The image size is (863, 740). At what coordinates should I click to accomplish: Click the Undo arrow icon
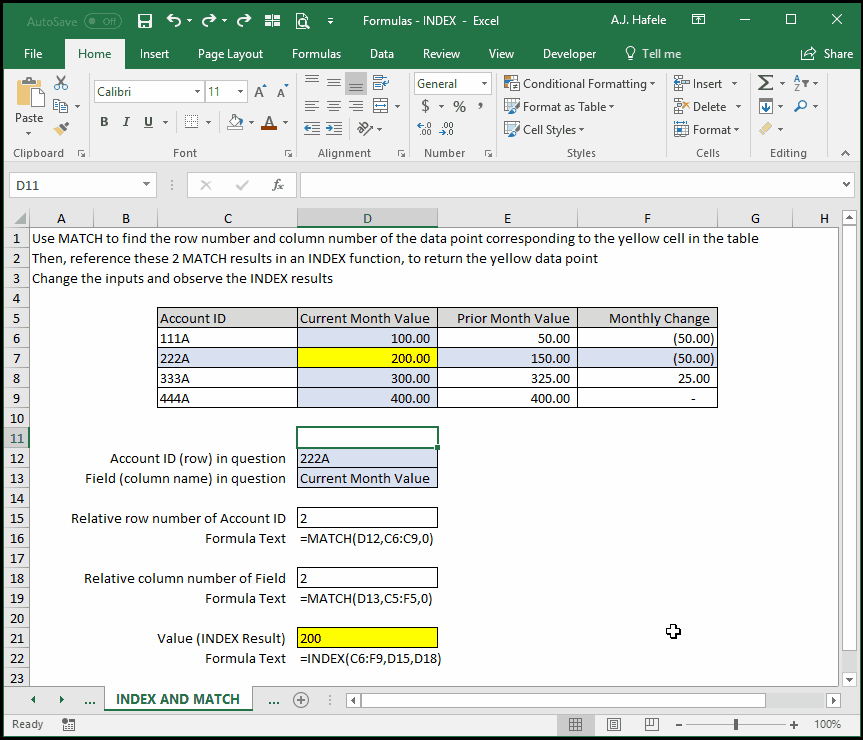pyautogui.click(x=174, y=21)
